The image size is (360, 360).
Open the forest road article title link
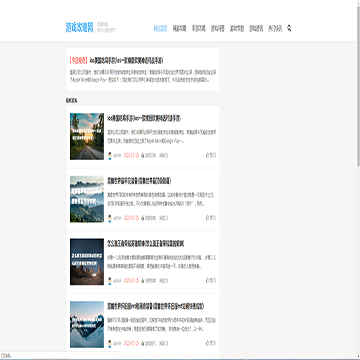(144, 118)
